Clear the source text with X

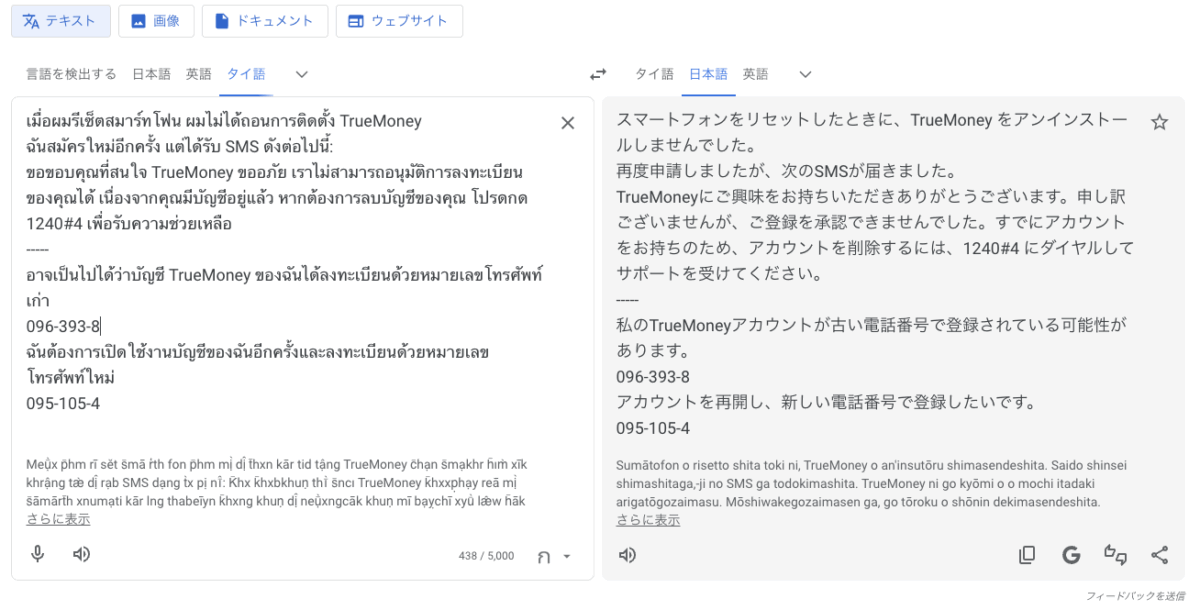567,123
